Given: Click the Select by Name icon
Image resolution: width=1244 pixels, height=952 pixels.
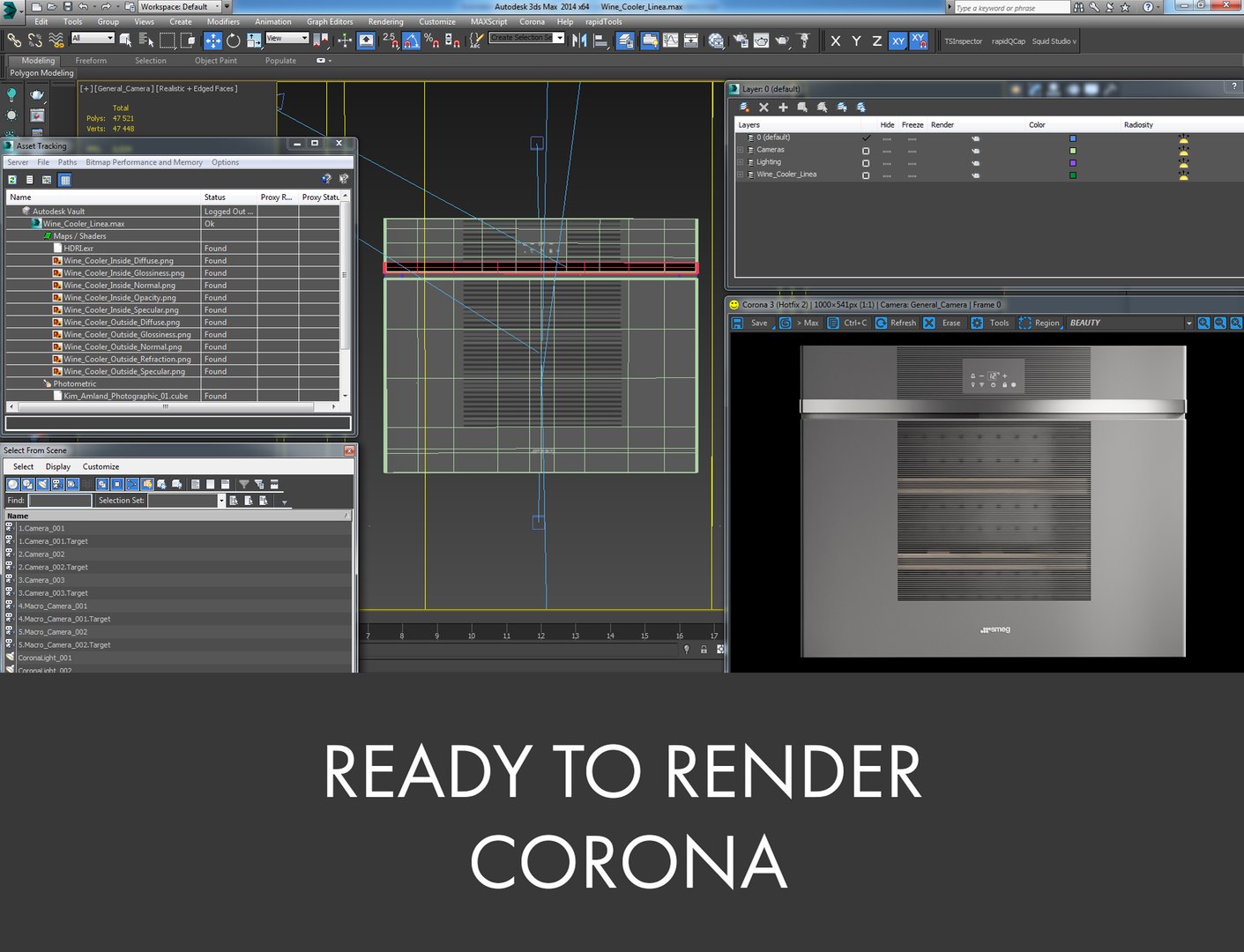Looking at the screenshot, I should [x=146, y=41].
